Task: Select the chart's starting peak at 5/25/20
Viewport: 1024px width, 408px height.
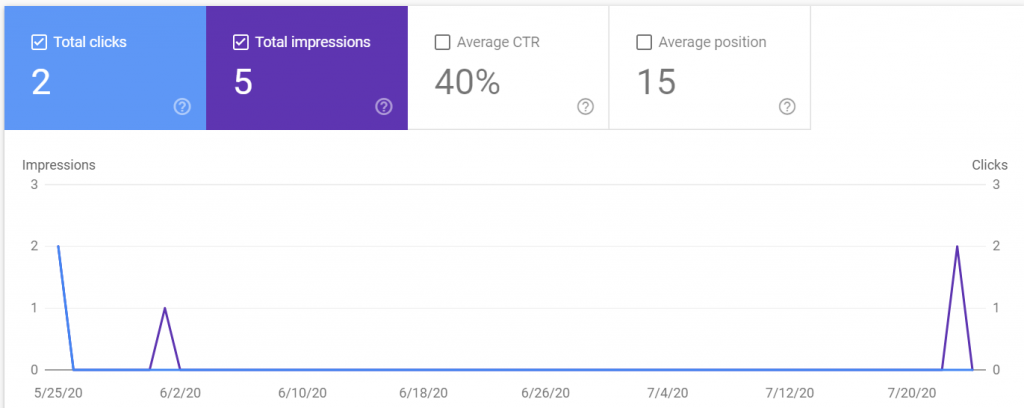Action: tap(59, 246)
